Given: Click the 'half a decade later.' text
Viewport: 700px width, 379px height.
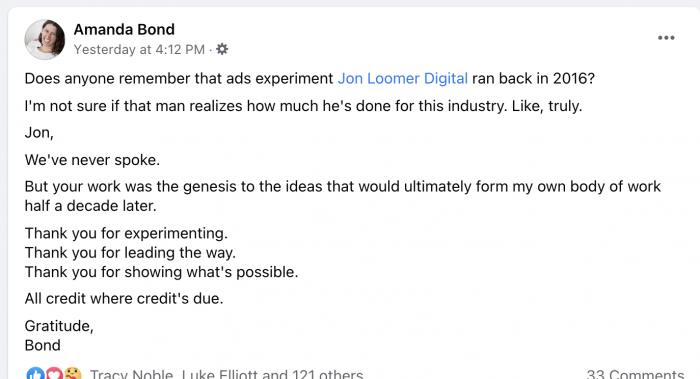Looking at the screenshot, I should pyautogui.click(x=91, y=206).
